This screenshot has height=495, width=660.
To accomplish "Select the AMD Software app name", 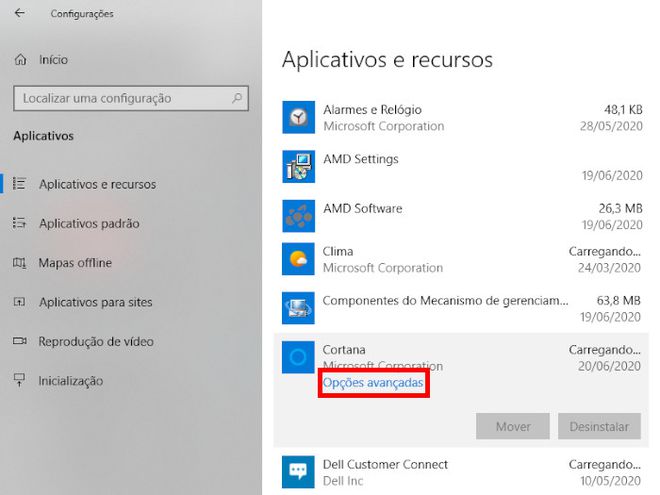I will point(362,208).
